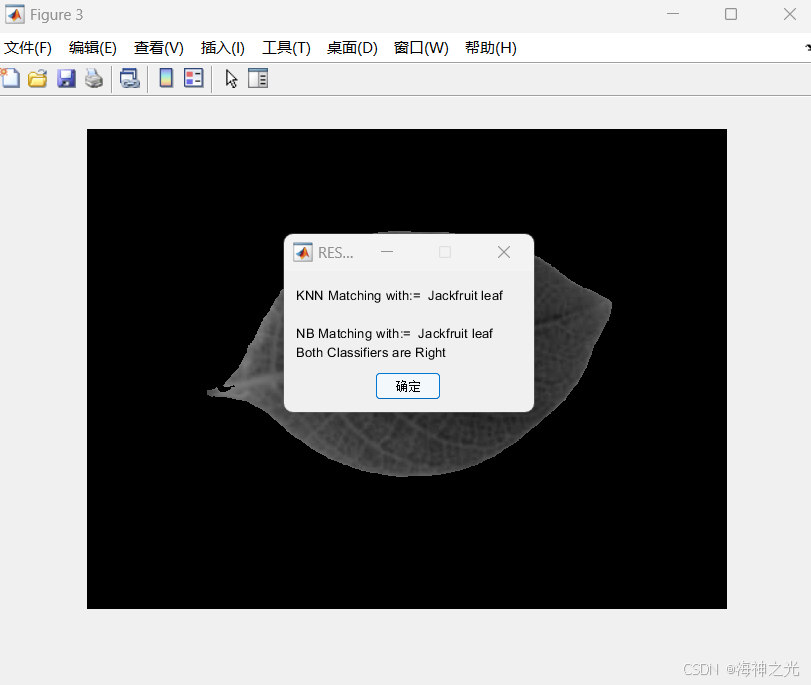Open the 文件(F) menu
The width and height of the screenshot is (811, 685).
[28, 47]
